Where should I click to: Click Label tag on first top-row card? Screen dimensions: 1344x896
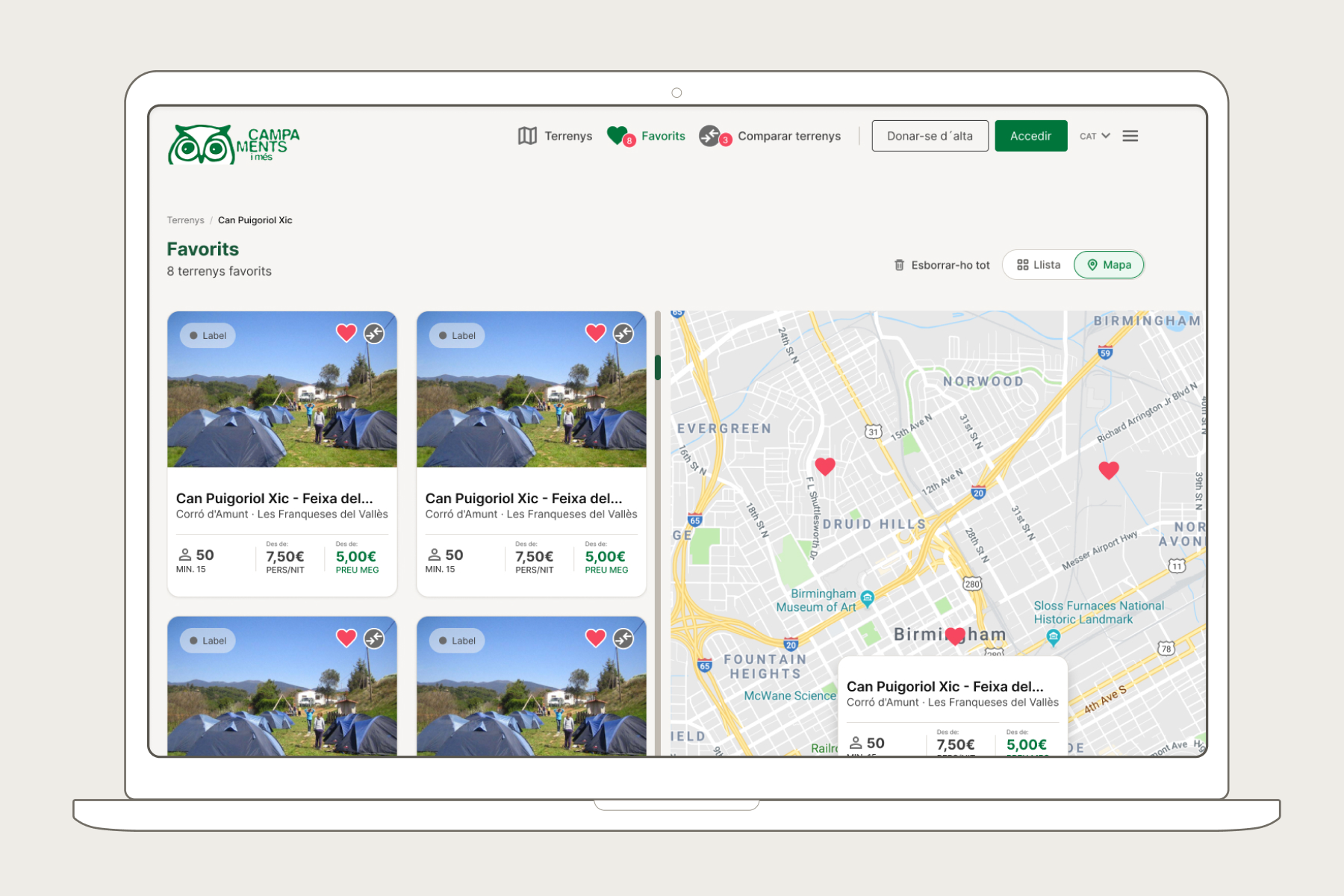point(208,335)
